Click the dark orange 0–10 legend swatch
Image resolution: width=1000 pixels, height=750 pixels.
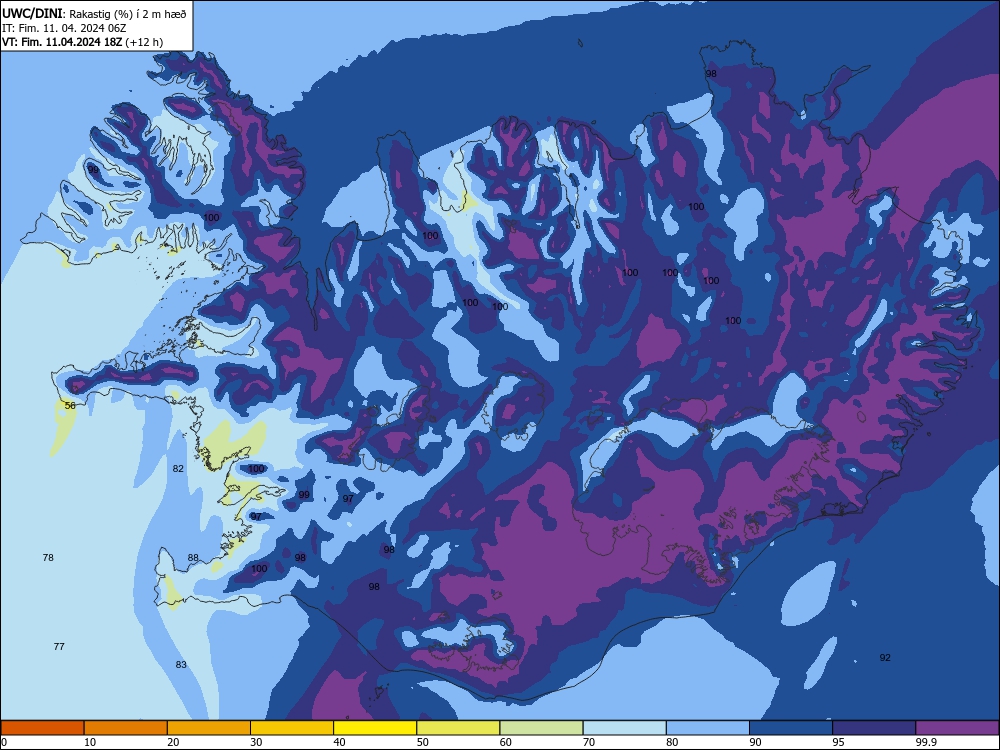pos(42,728)
